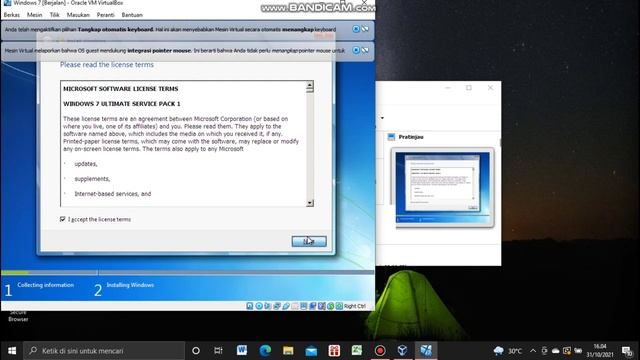The width and height of the screenshot is (640, 360).
Task: Open Microsoft Word from the taskbar
Action: pos(242,350)
